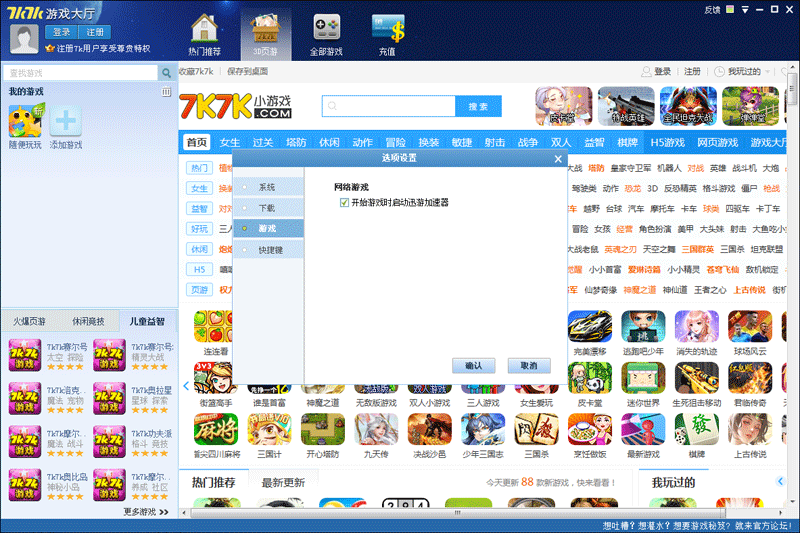
Task: Select the 首页 navigation tab
Action: point(196,142)
